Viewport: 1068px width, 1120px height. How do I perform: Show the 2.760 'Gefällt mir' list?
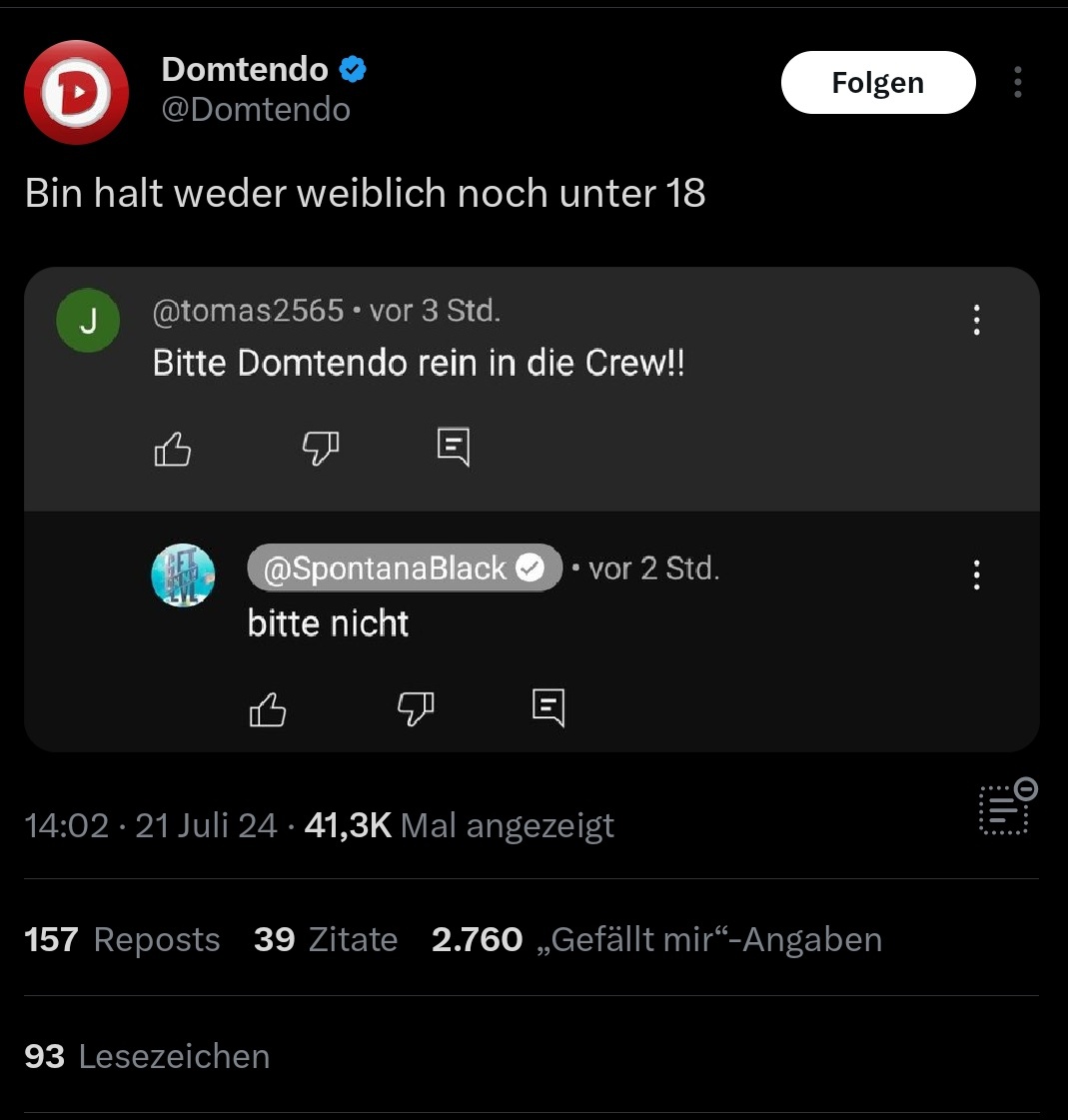coord(656,939)
